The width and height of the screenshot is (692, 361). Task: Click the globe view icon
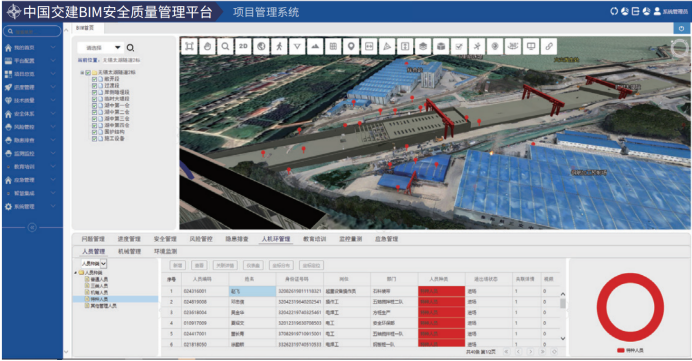coord(261,46)
